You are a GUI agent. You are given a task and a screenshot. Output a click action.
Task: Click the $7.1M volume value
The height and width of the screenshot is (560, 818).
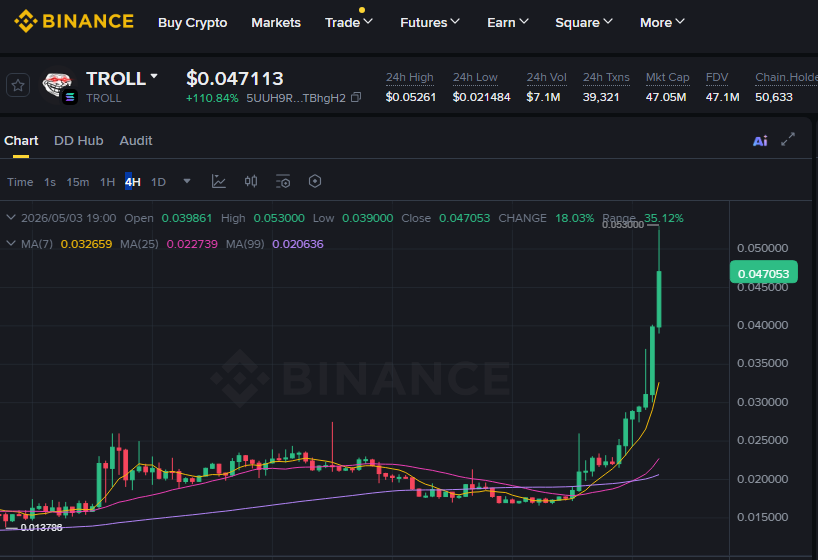[543, 97]
